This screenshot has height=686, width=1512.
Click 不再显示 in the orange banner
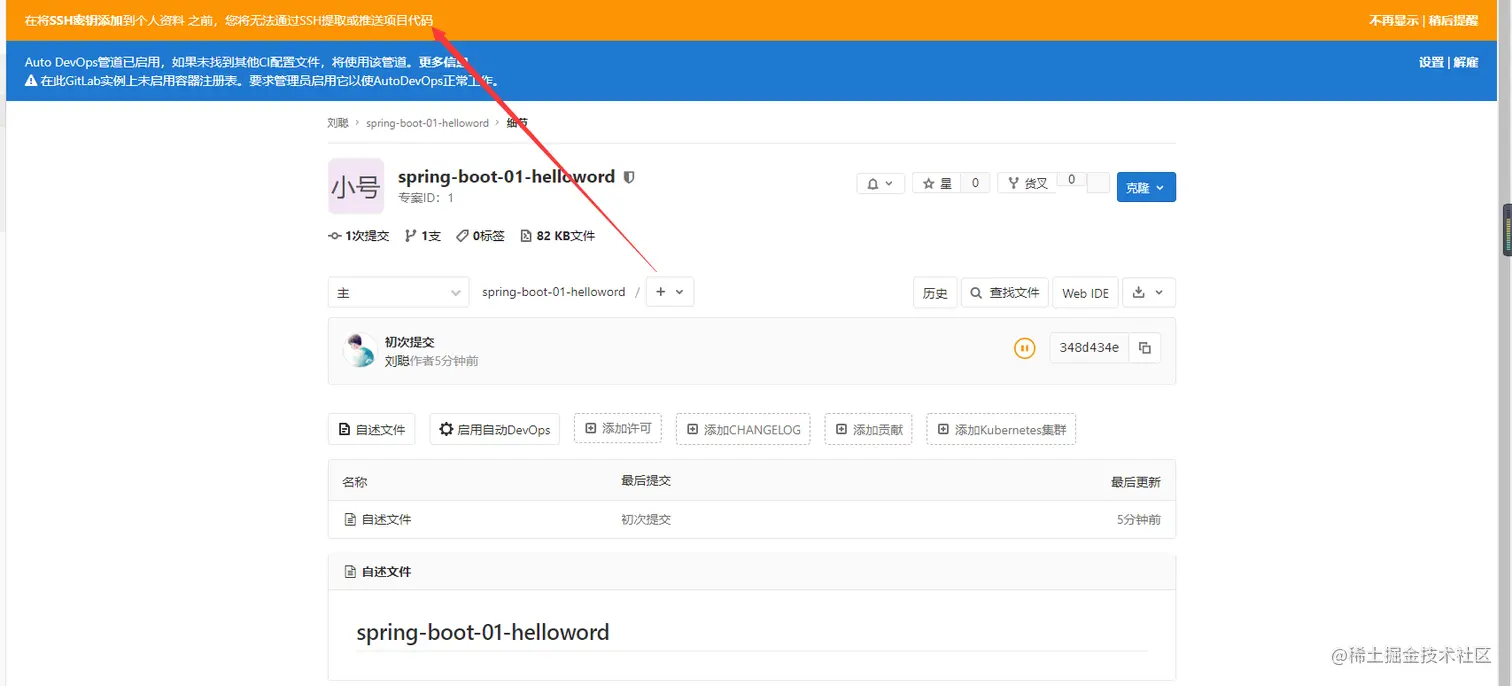1394,21
